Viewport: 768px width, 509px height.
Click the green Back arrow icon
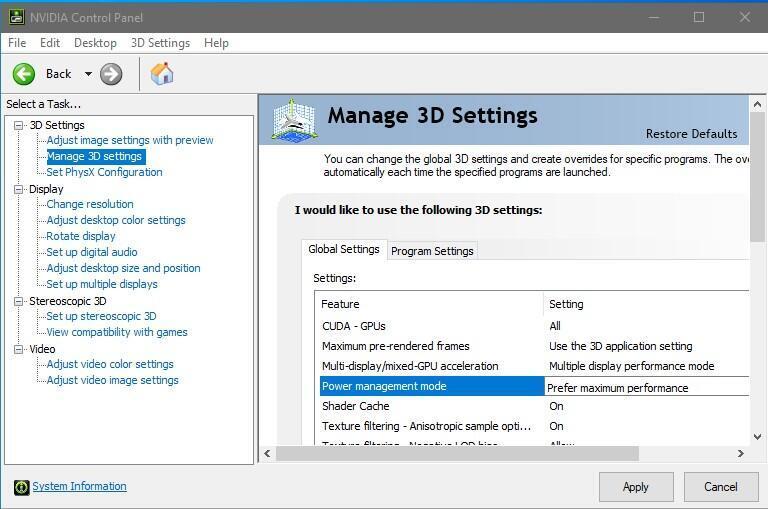[24, 74]
